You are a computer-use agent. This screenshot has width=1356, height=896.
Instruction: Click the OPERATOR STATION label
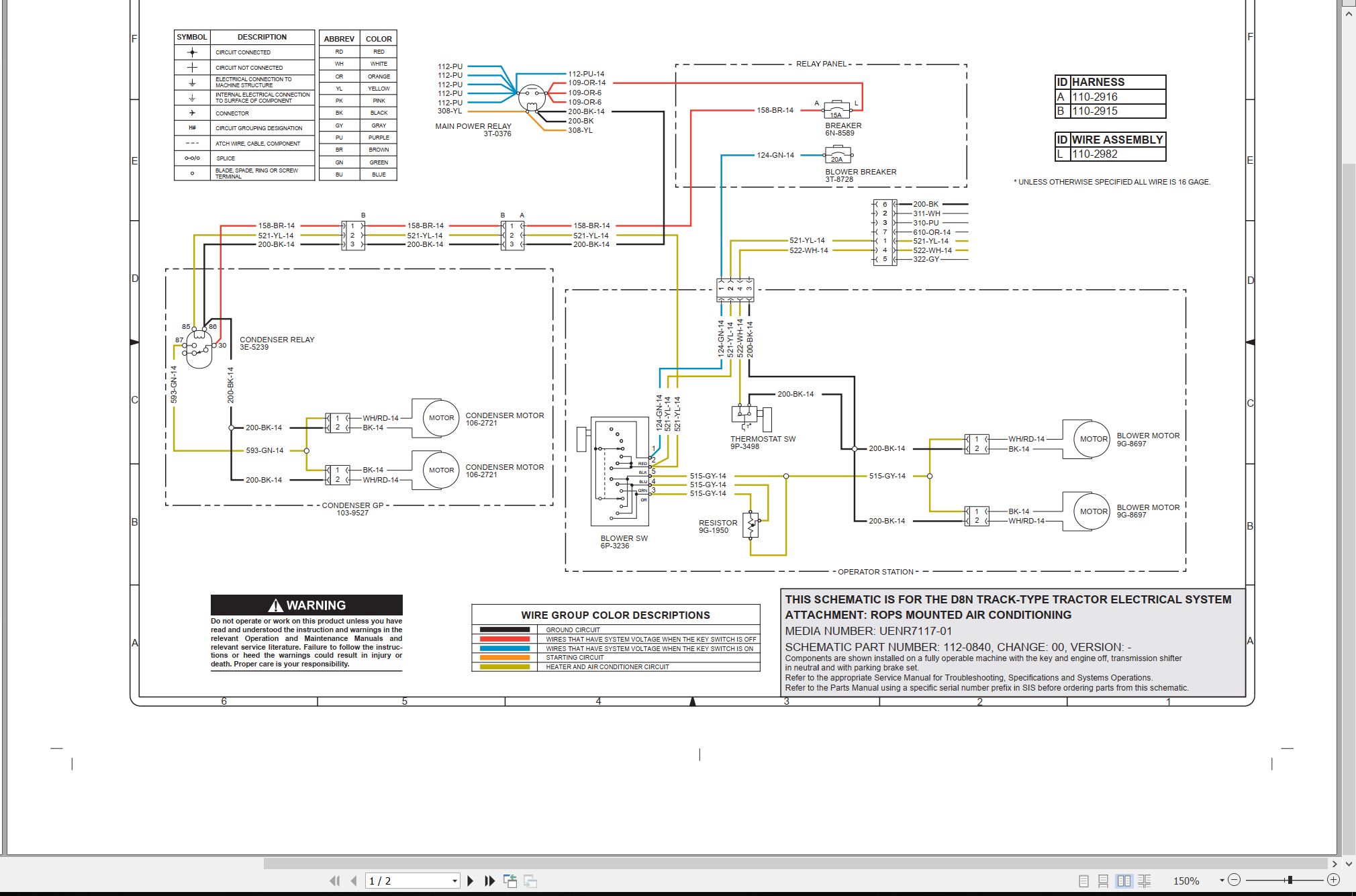pos(875,572)
